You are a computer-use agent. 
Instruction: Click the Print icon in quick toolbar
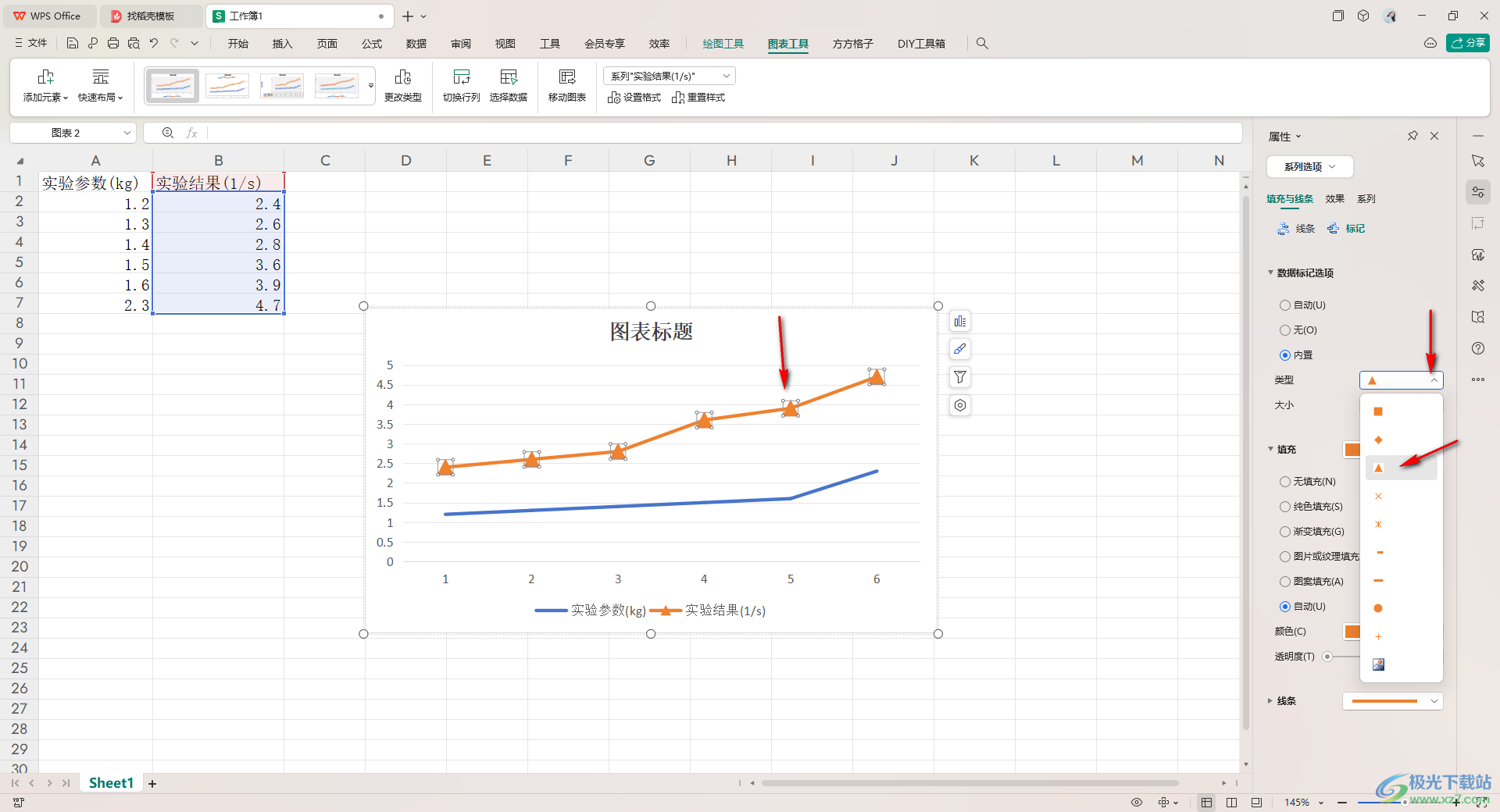pyautogui.click(x=113, y=44)
